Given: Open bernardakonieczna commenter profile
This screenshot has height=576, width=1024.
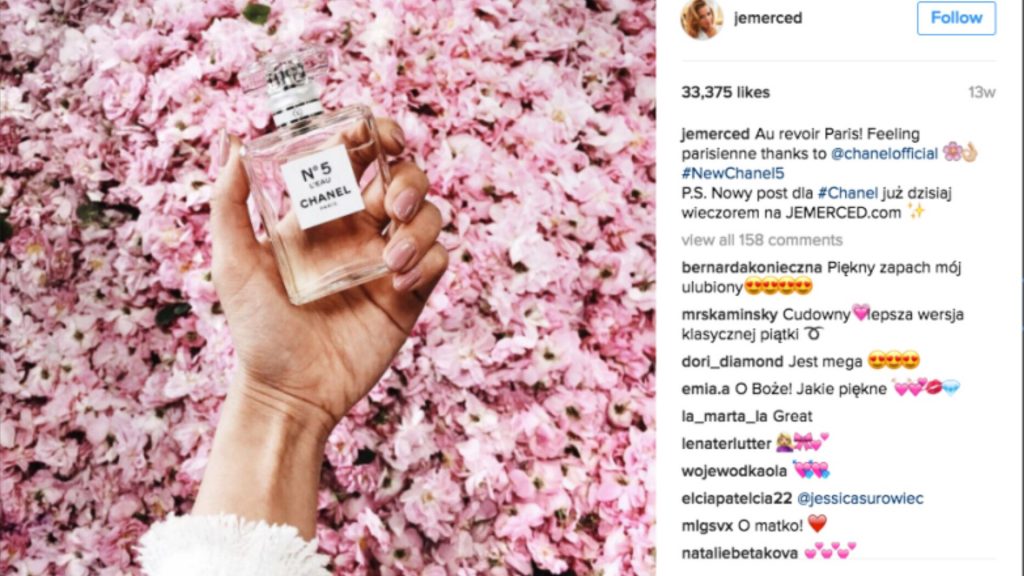Looking at the screenshot, I should tap(752, 267).
